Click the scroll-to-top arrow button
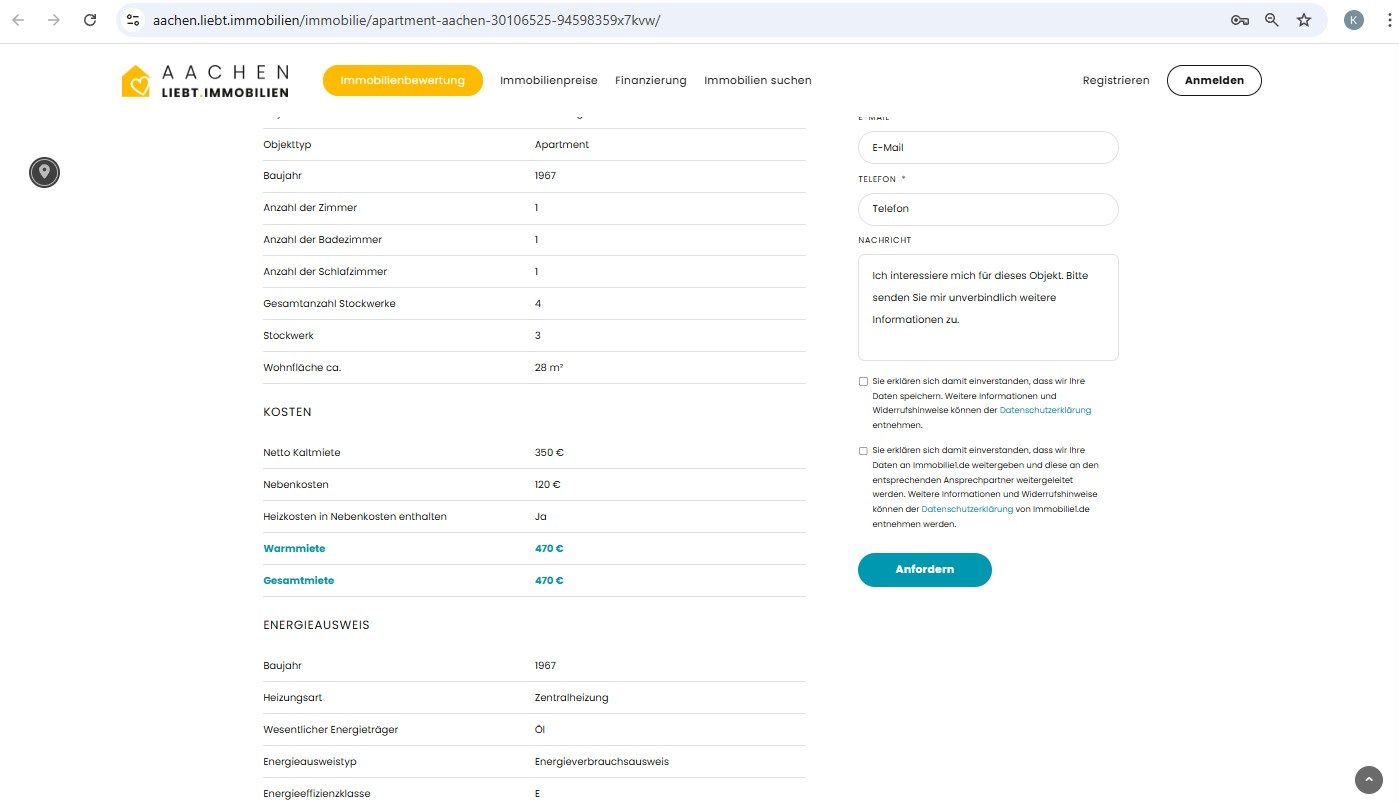 pyautogui.click(x=1368, y=780)
